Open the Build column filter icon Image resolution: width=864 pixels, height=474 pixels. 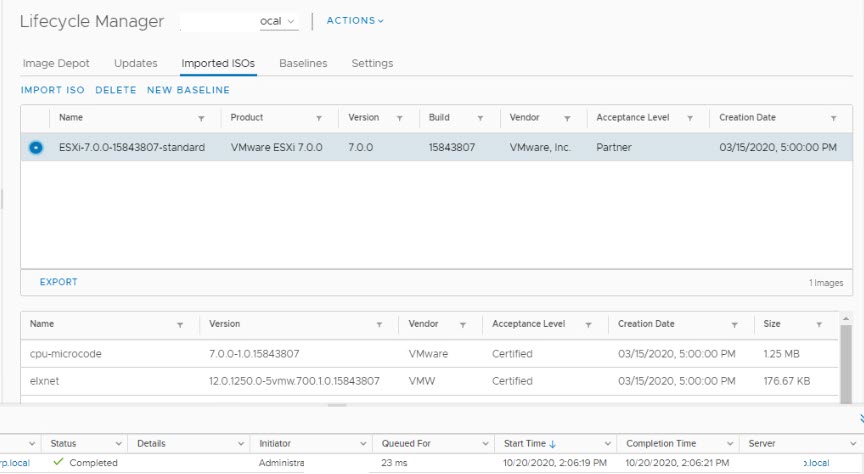[x=488, y=118]
